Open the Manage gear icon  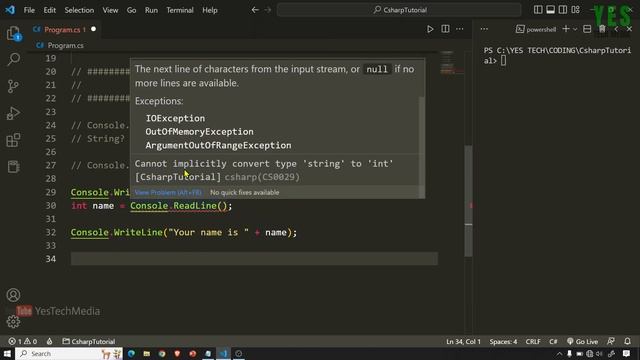(13, 322)
